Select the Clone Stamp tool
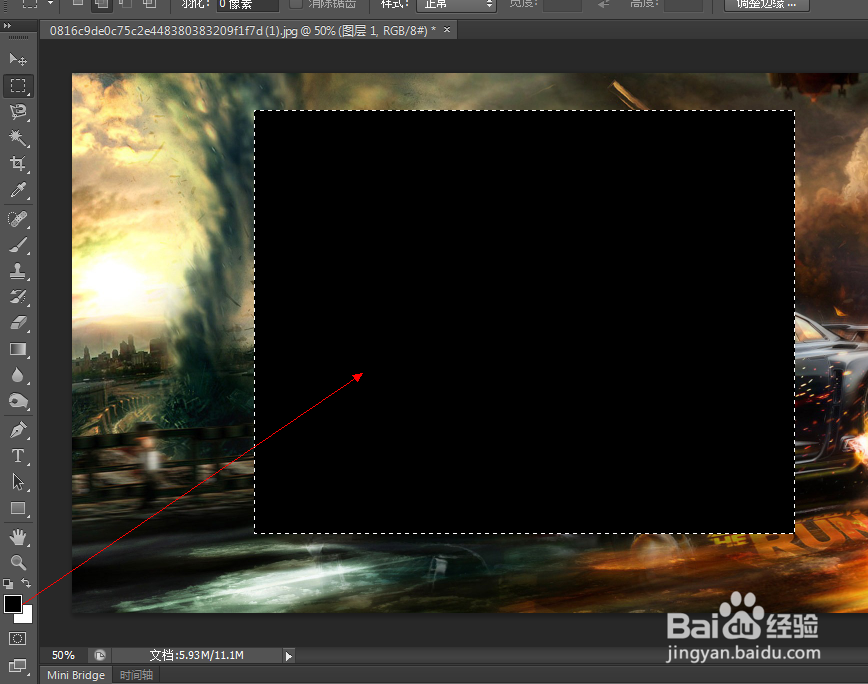The width and height of the screenshot is (868, 684). tap(18, 271)
